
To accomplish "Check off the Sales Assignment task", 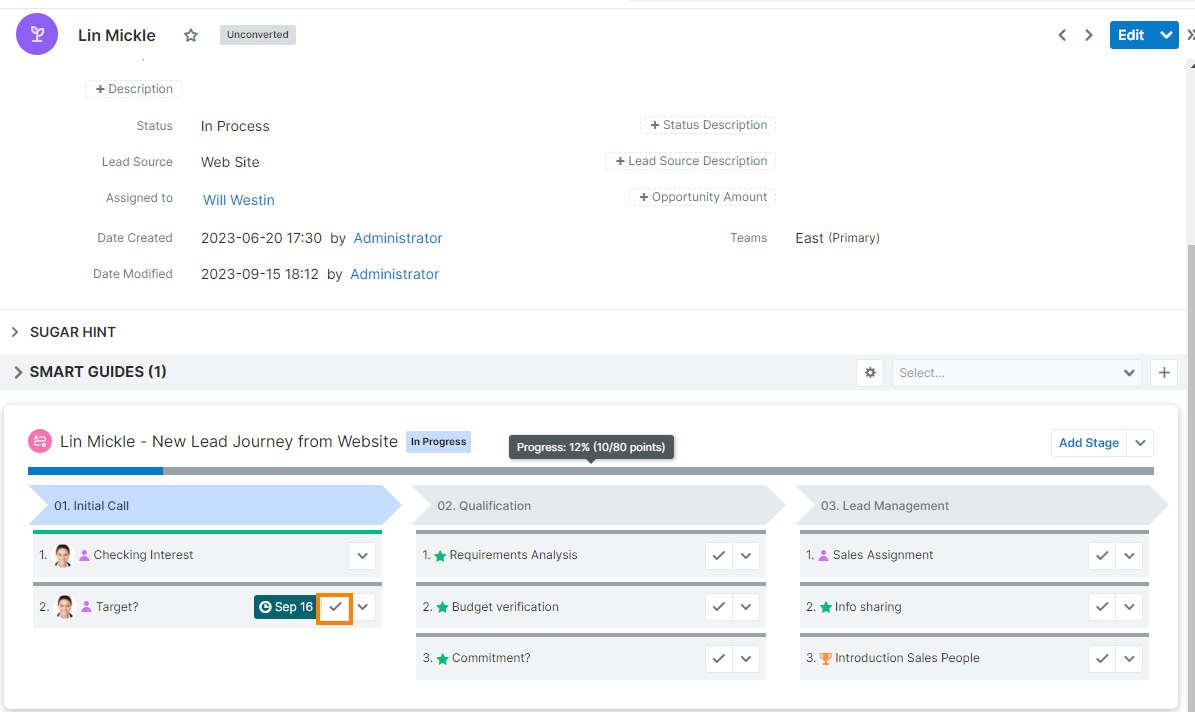I will tap(1102, 556).
